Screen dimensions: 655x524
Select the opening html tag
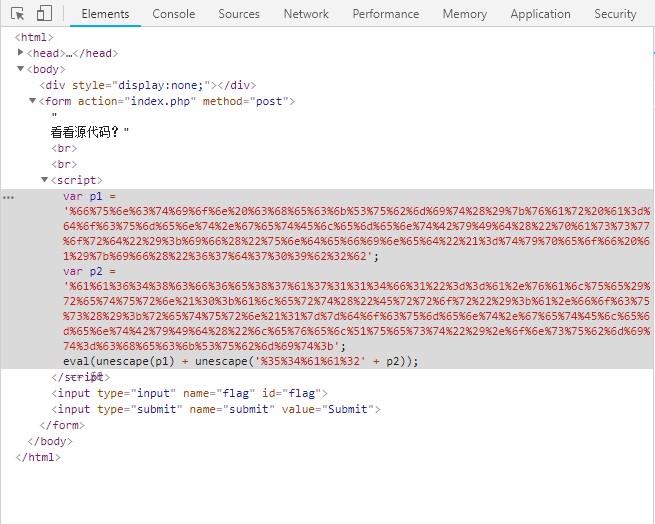coord(34,37)
